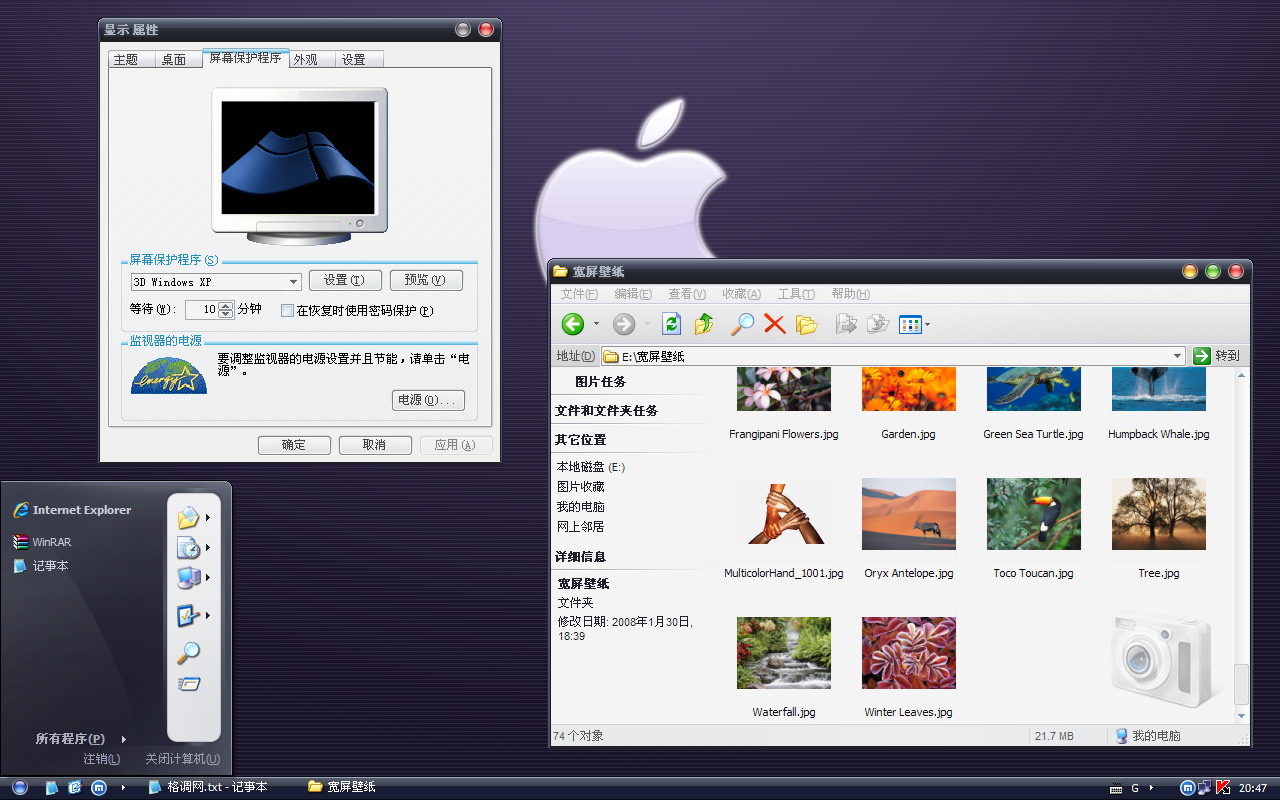Expand the address bar dropdown arrow
This screenshot has height=800, width=1280.
(1178, 356)
